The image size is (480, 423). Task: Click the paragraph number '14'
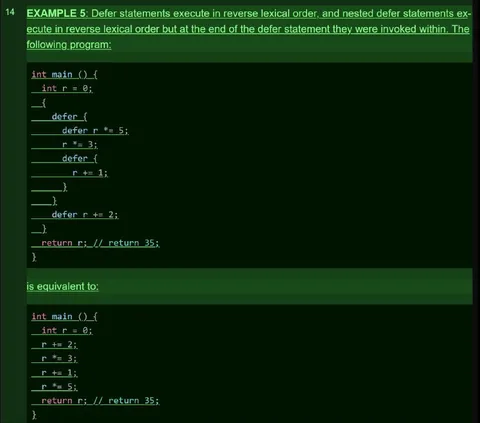(10, 12)
